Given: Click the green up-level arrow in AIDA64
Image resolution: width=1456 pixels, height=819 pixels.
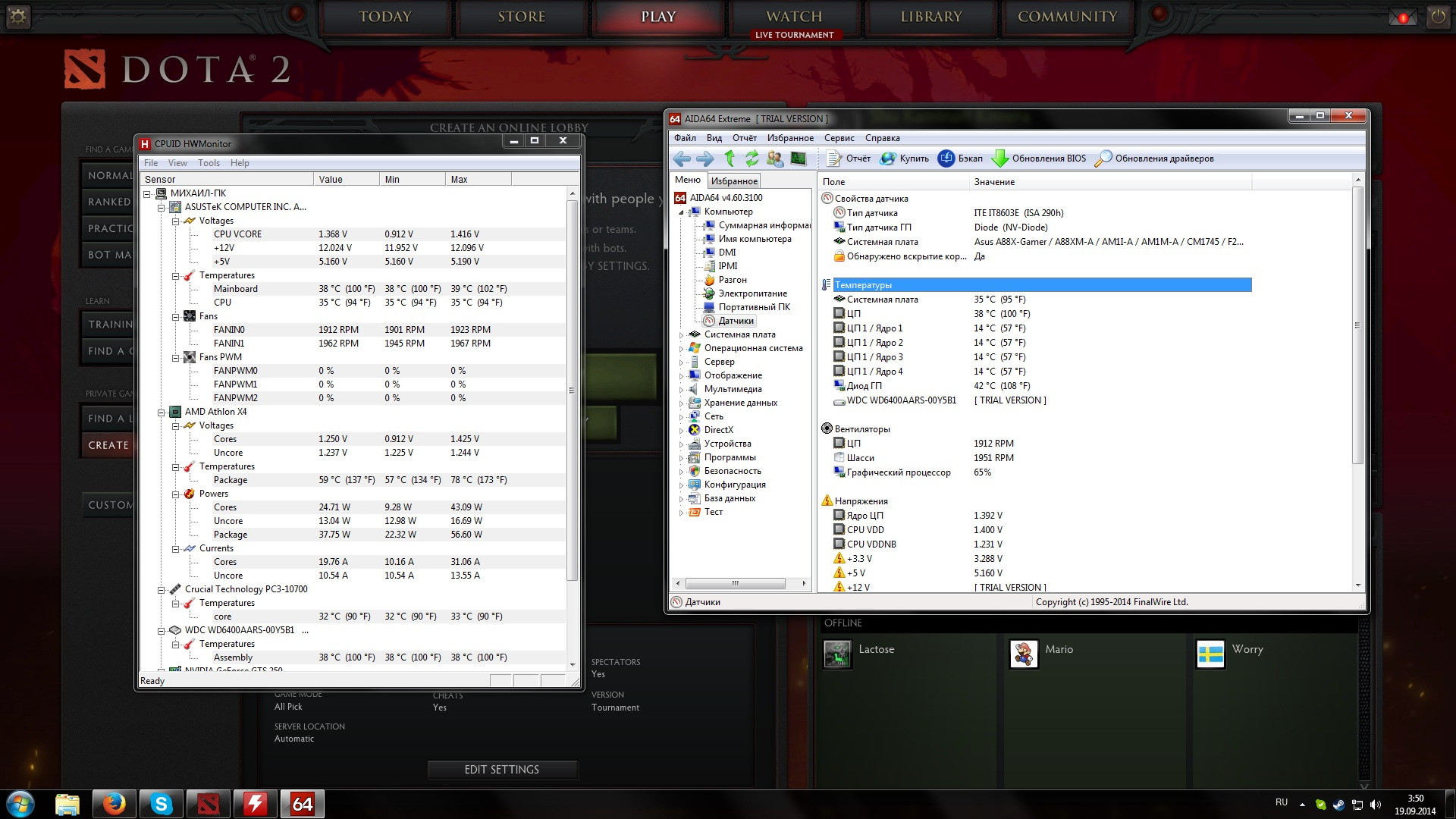Looking at the screenshot, I should [x=730, y=158].
